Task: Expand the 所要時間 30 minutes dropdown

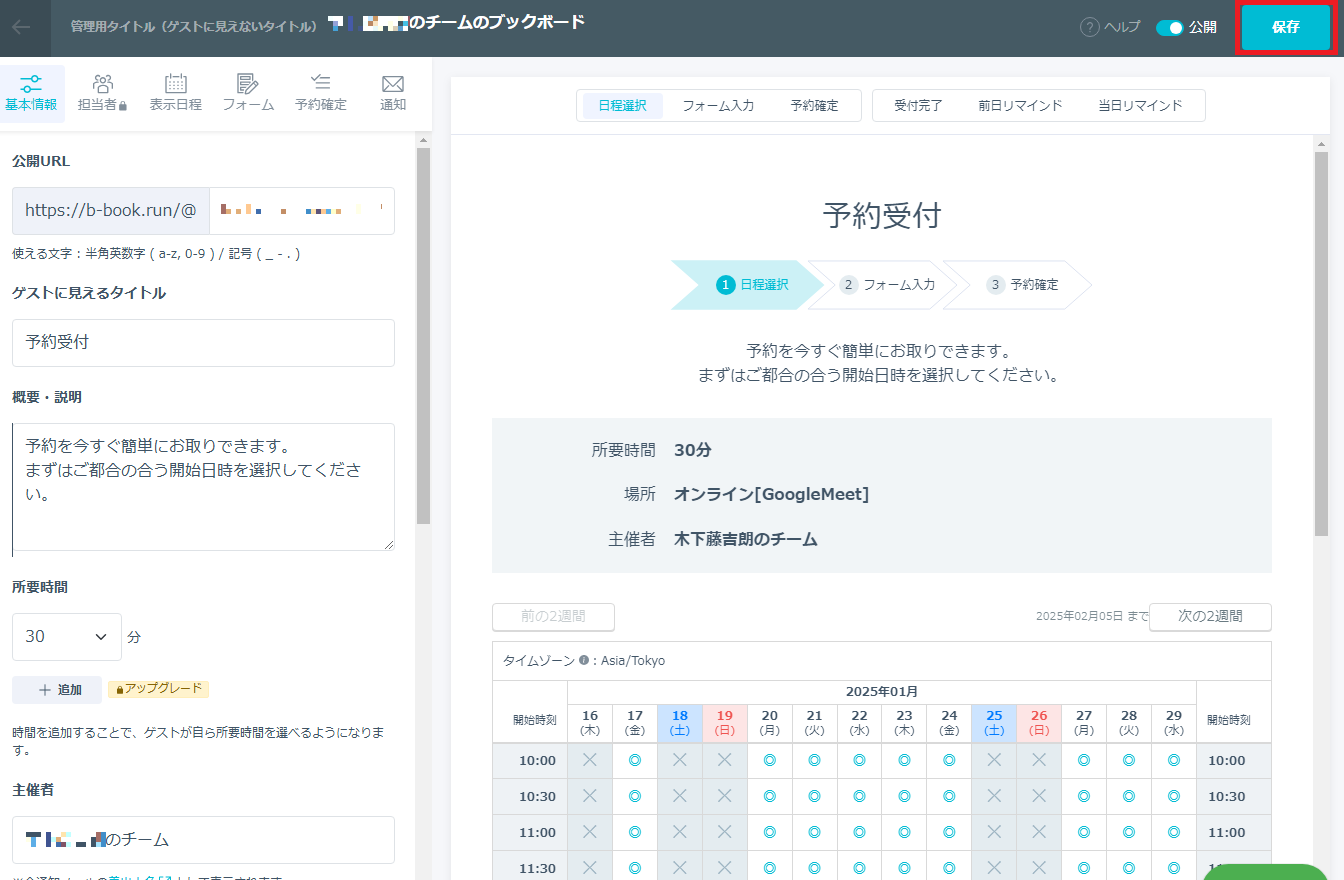Action: point(66,637)
